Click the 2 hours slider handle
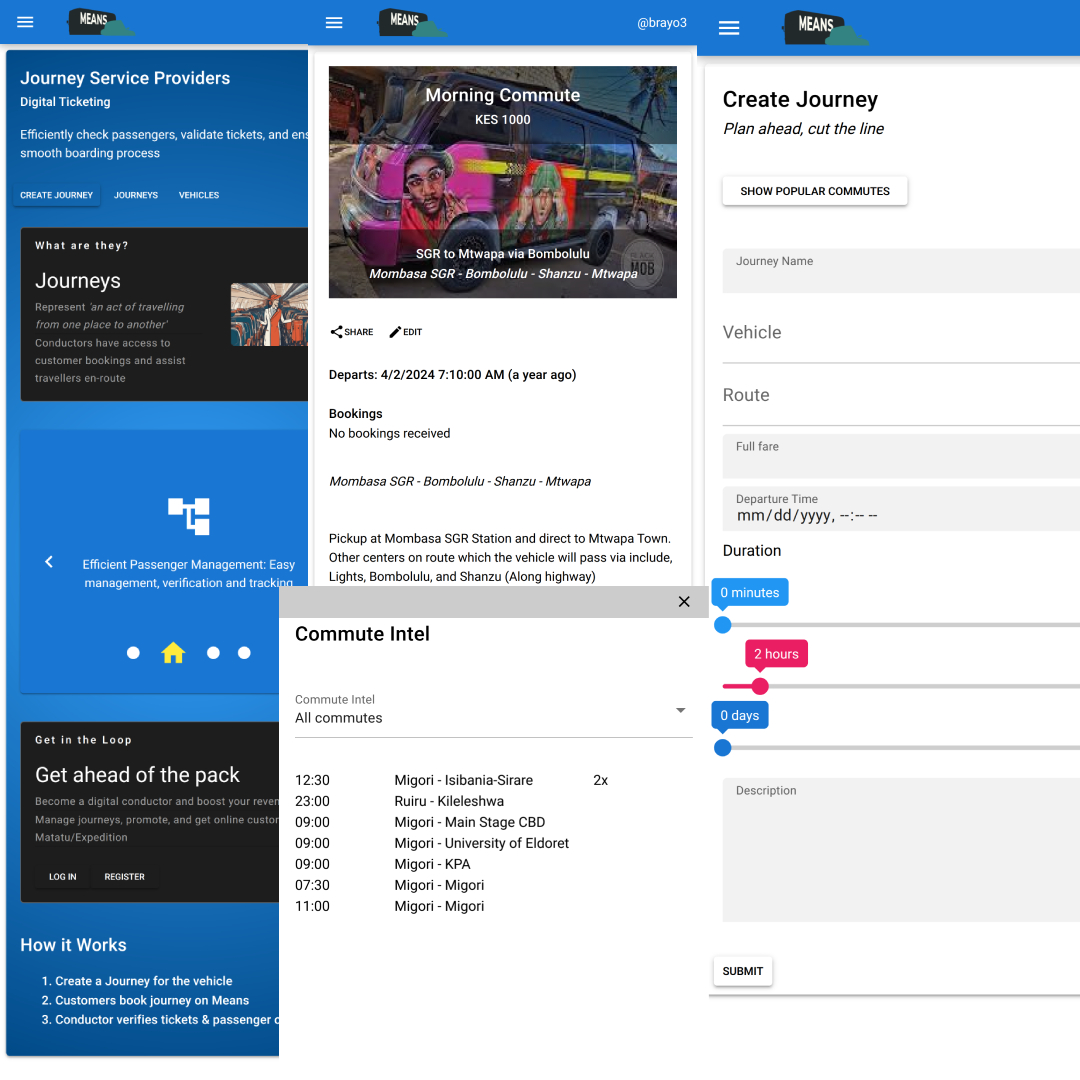This screenshot has width=1080, height=1080. tap(760, 686)
